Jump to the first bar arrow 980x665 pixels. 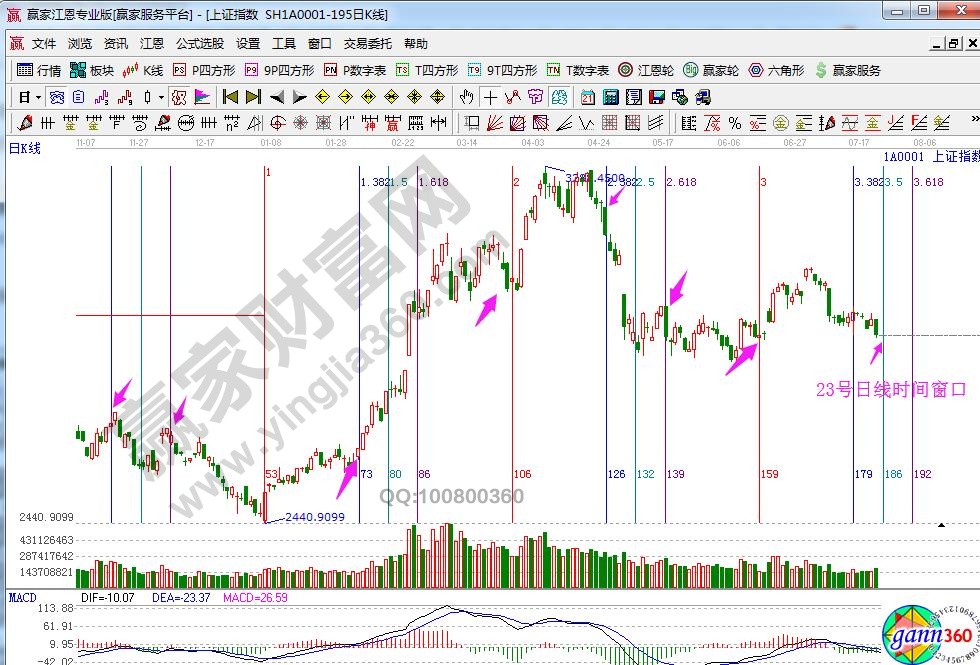click(x=230, y=97)
